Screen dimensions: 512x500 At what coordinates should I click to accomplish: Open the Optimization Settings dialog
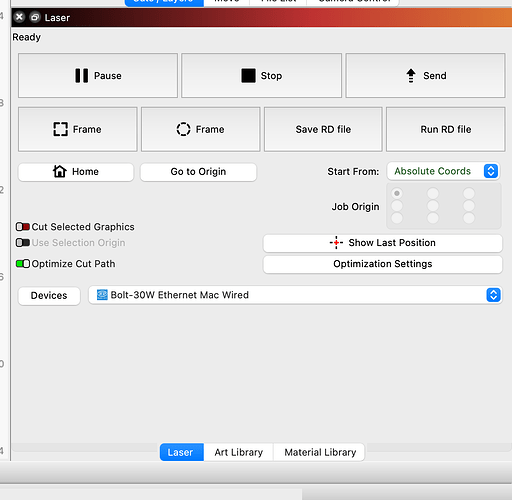click(383, 264)
